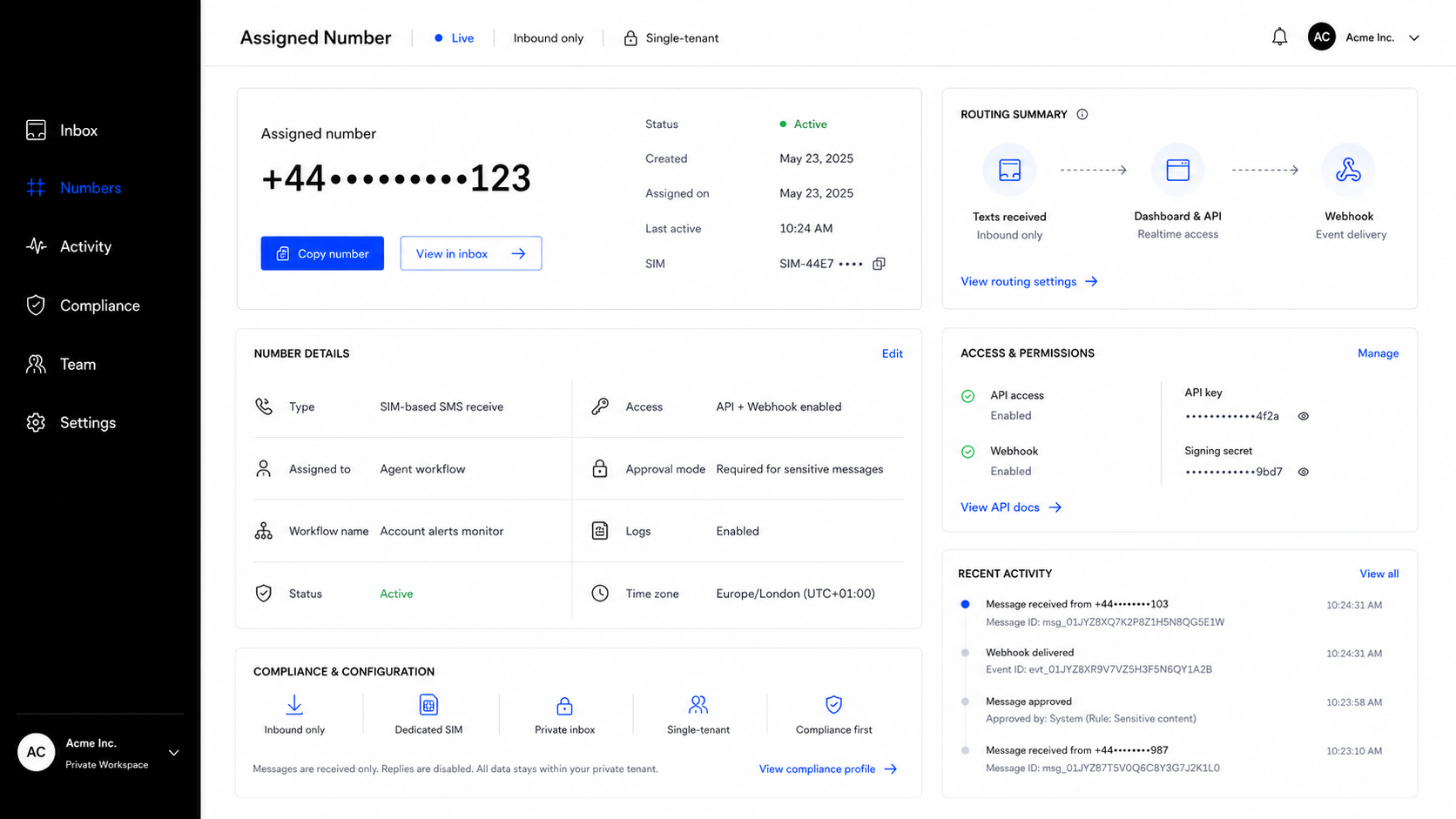The width and height of the screenshot is (1456, 819).
Task: Open Settings from the sidebar
Action: pos(71,423)
